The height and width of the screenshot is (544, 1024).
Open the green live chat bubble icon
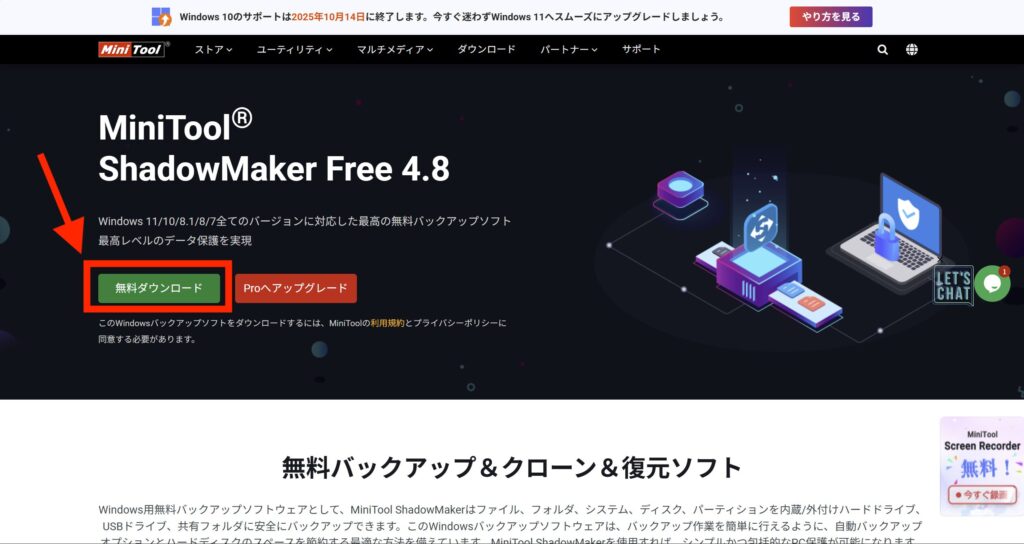point(992,283)
